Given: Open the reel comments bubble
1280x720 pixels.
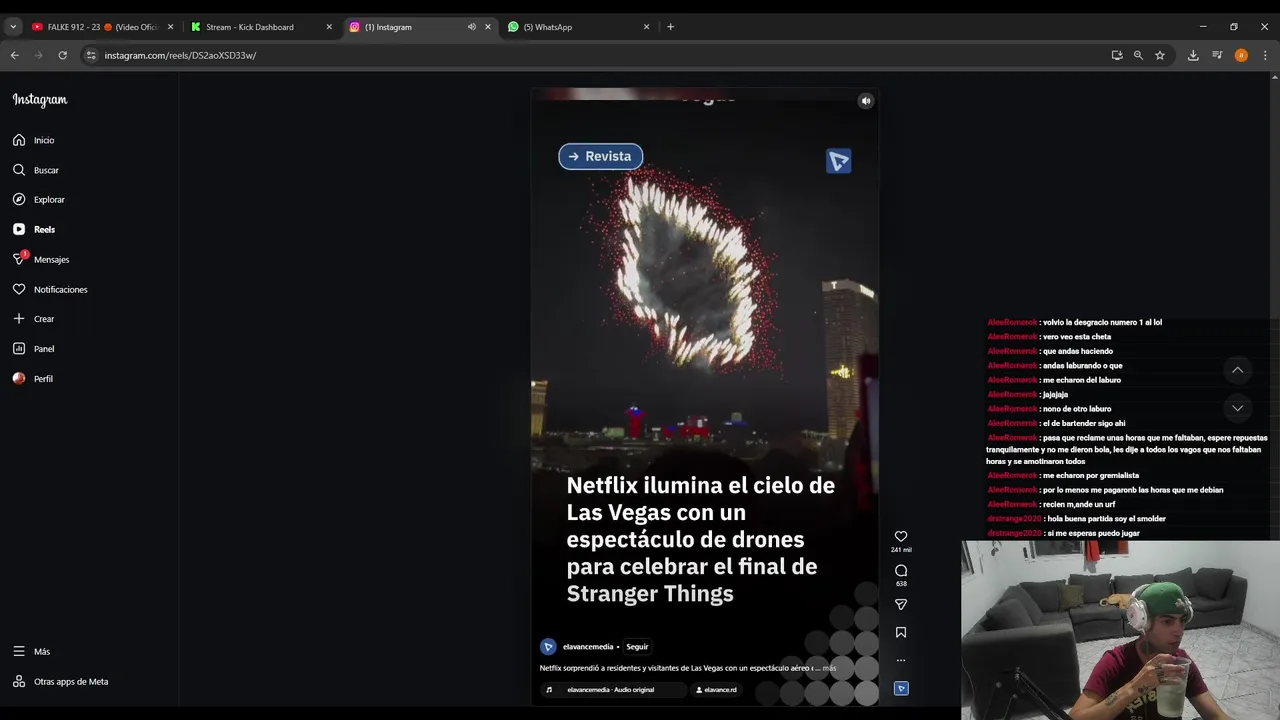Looking at the screenshot, I should [x=901, y=571].
